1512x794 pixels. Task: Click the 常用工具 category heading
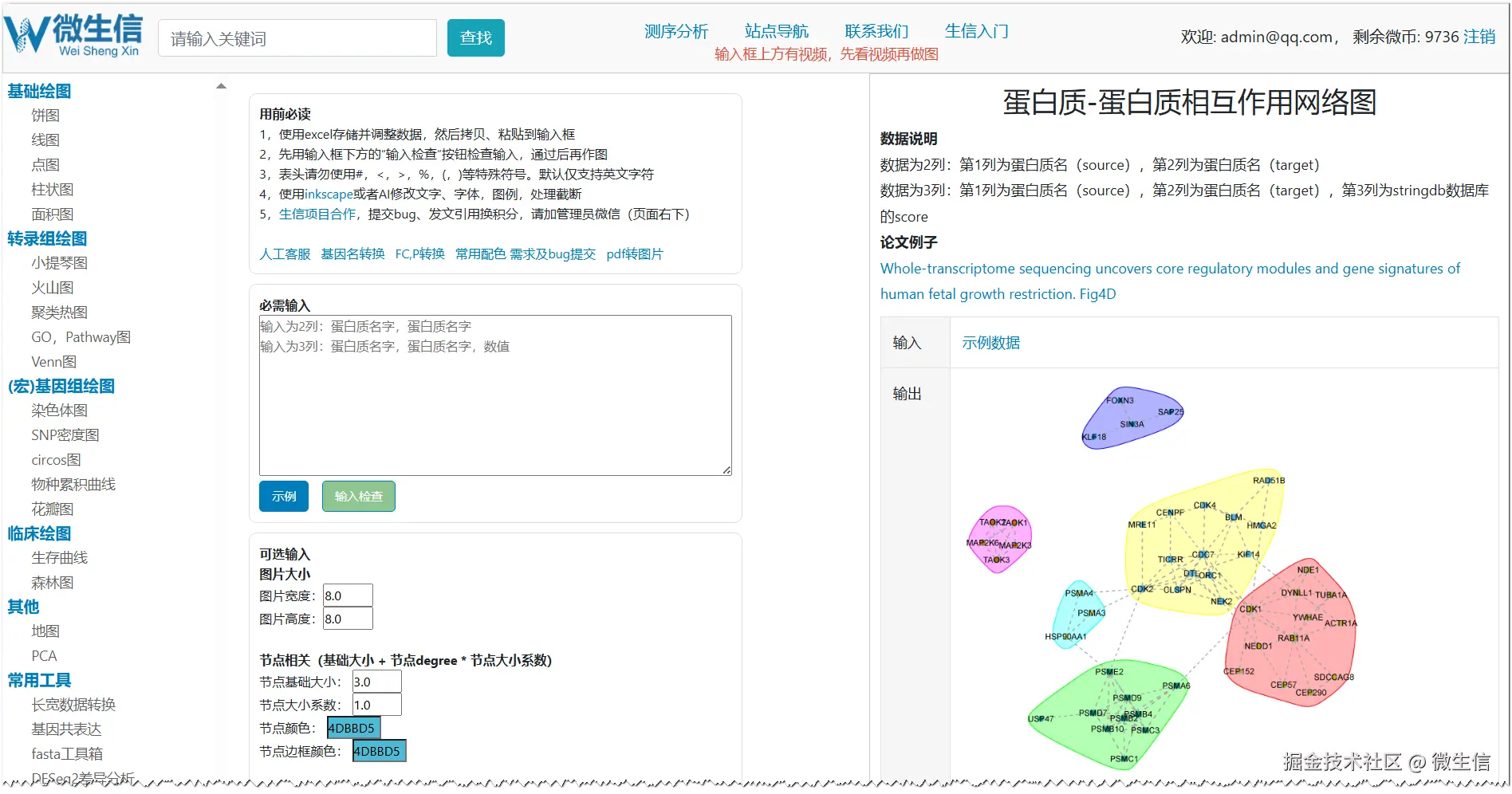tap(39, 680)
